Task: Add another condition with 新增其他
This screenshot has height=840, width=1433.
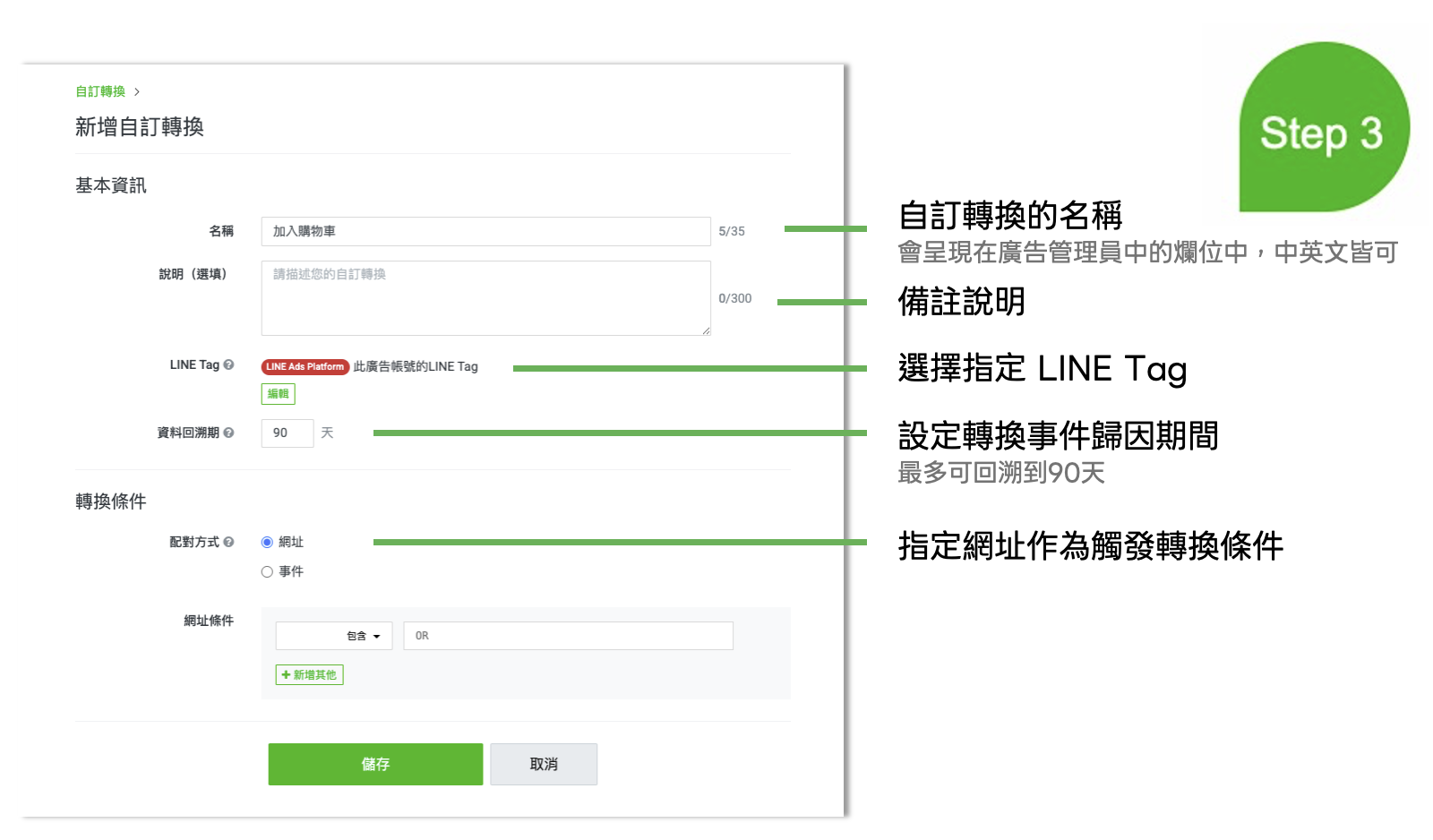Action: tap(309, 674)
